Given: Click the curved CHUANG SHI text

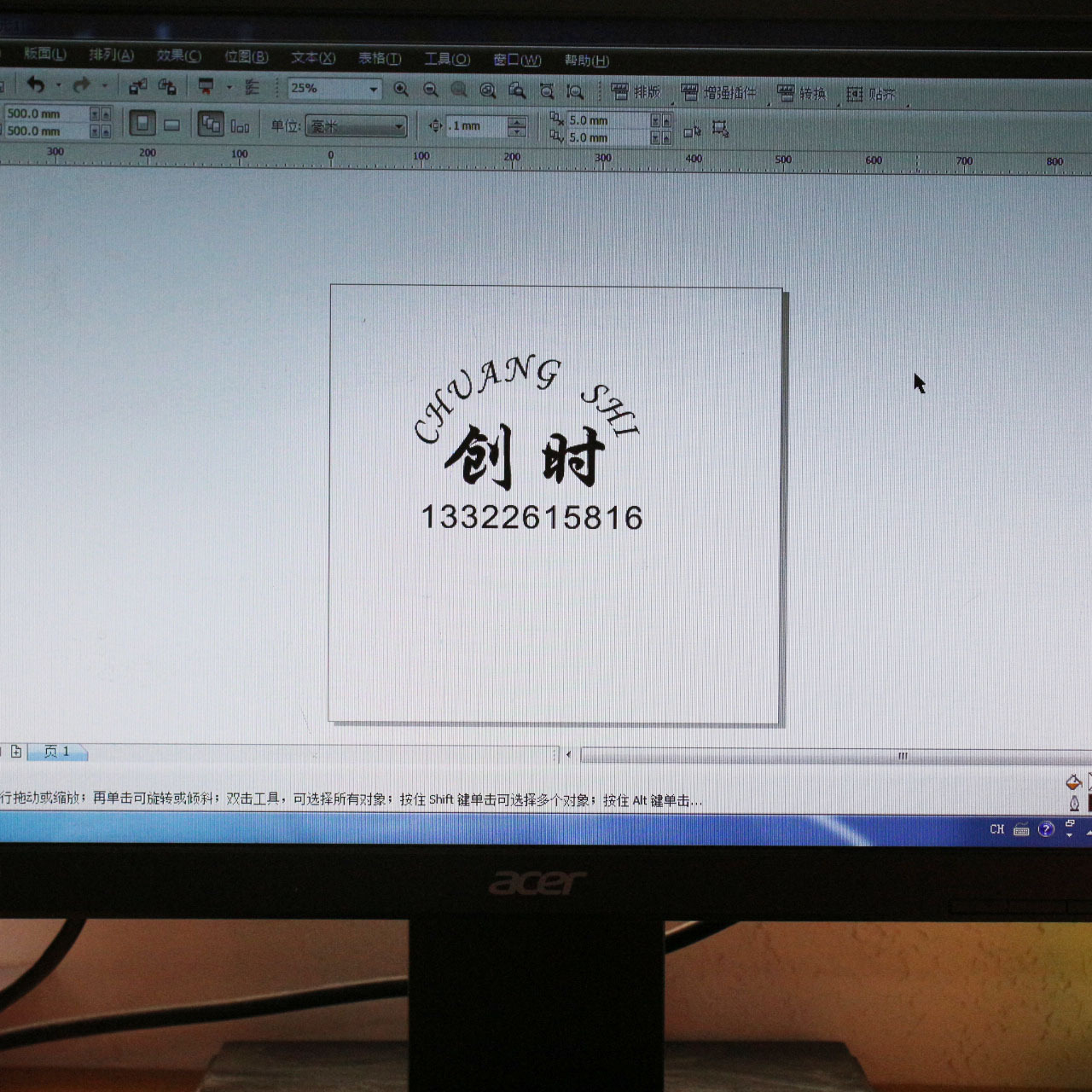Looking at the screenshot, I should point(526,399).
